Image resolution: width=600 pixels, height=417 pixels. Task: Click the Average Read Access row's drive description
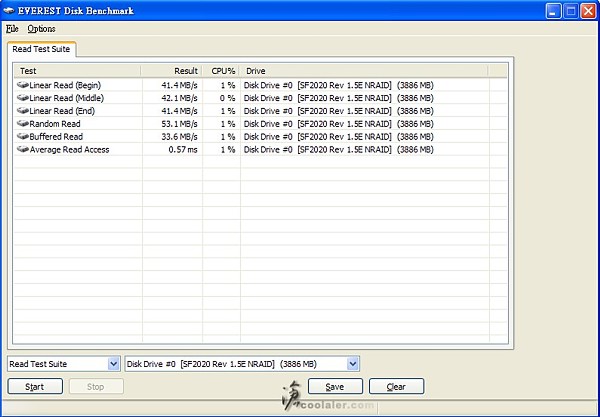tap(339, 150)
